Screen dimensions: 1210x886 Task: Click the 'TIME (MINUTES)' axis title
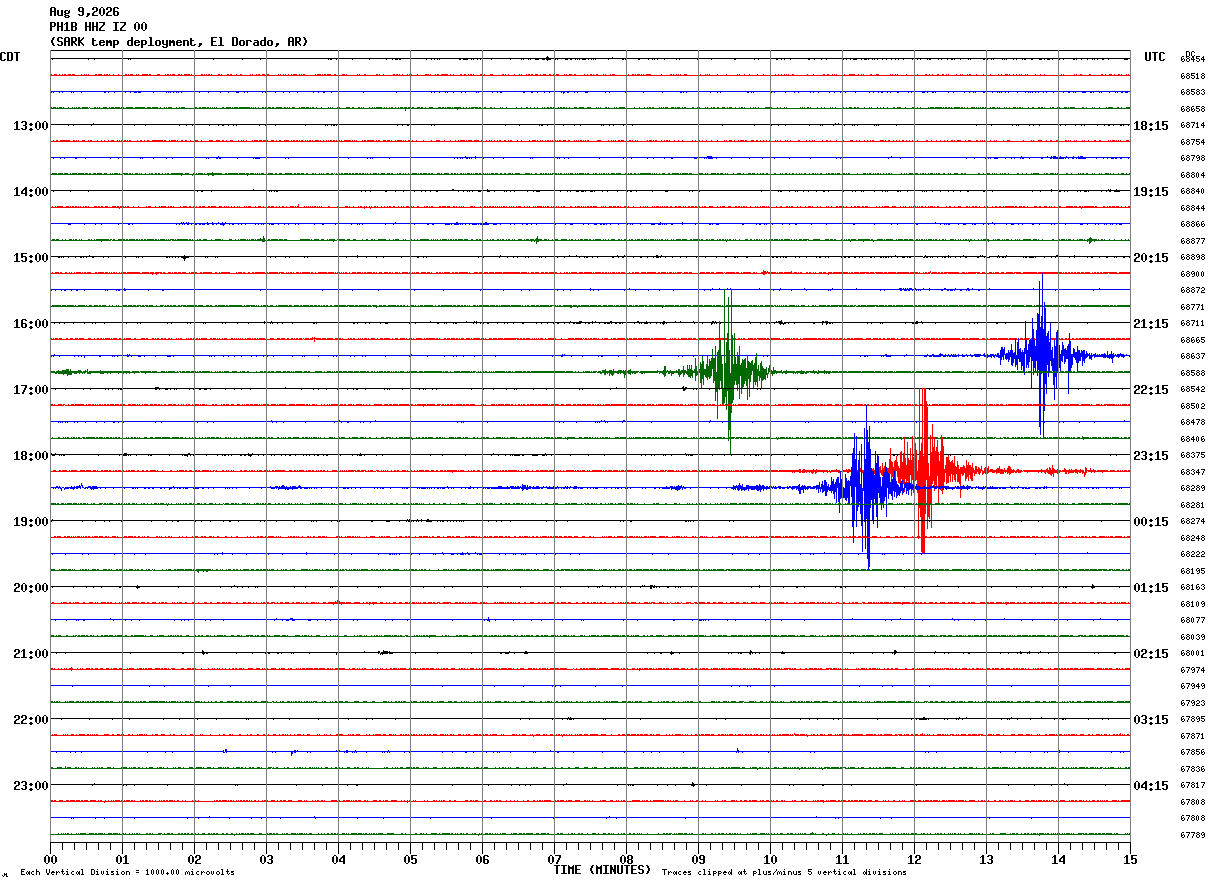click(602, 870)
